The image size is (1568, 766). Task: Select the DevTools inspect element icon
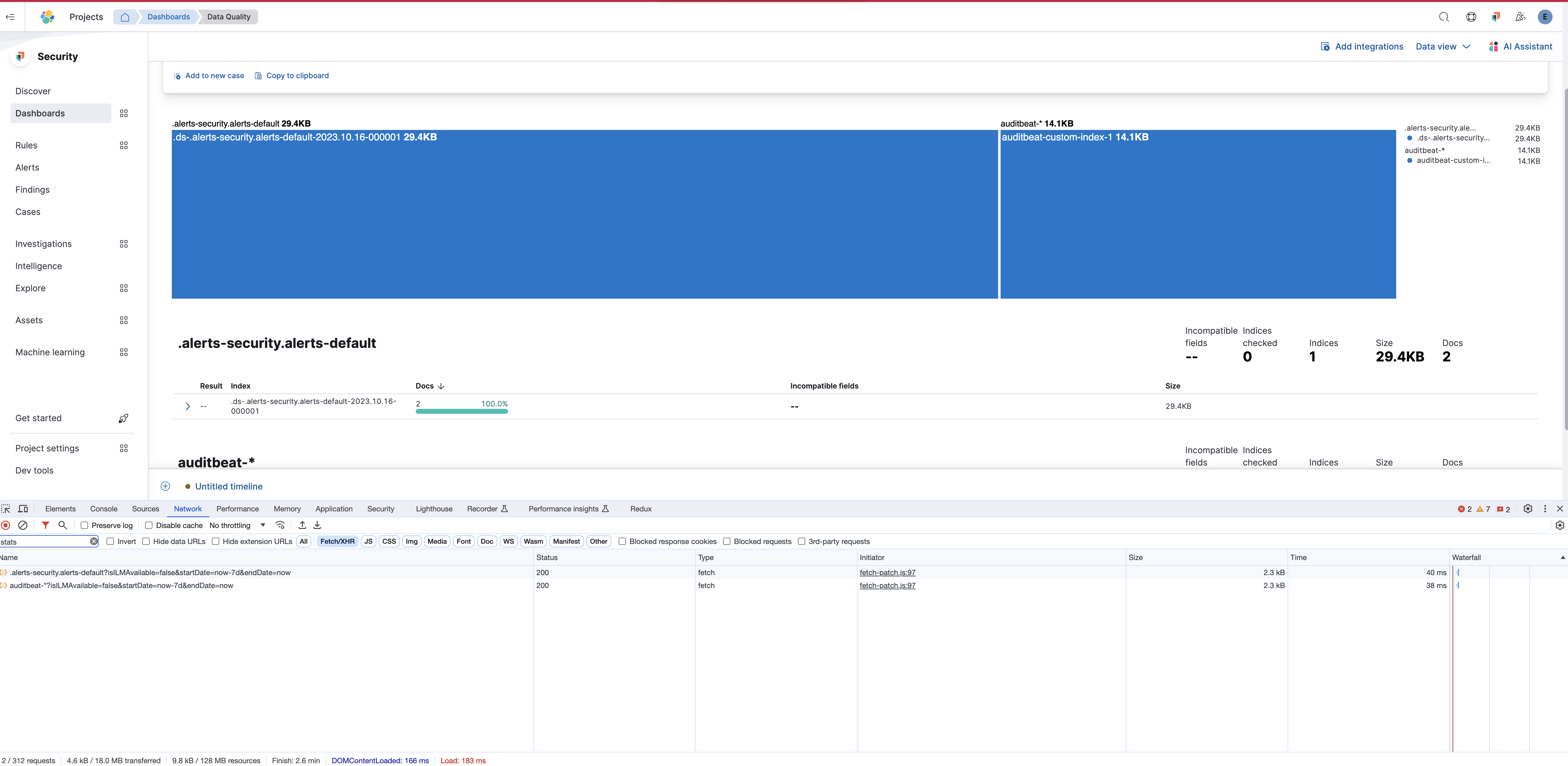6,509
